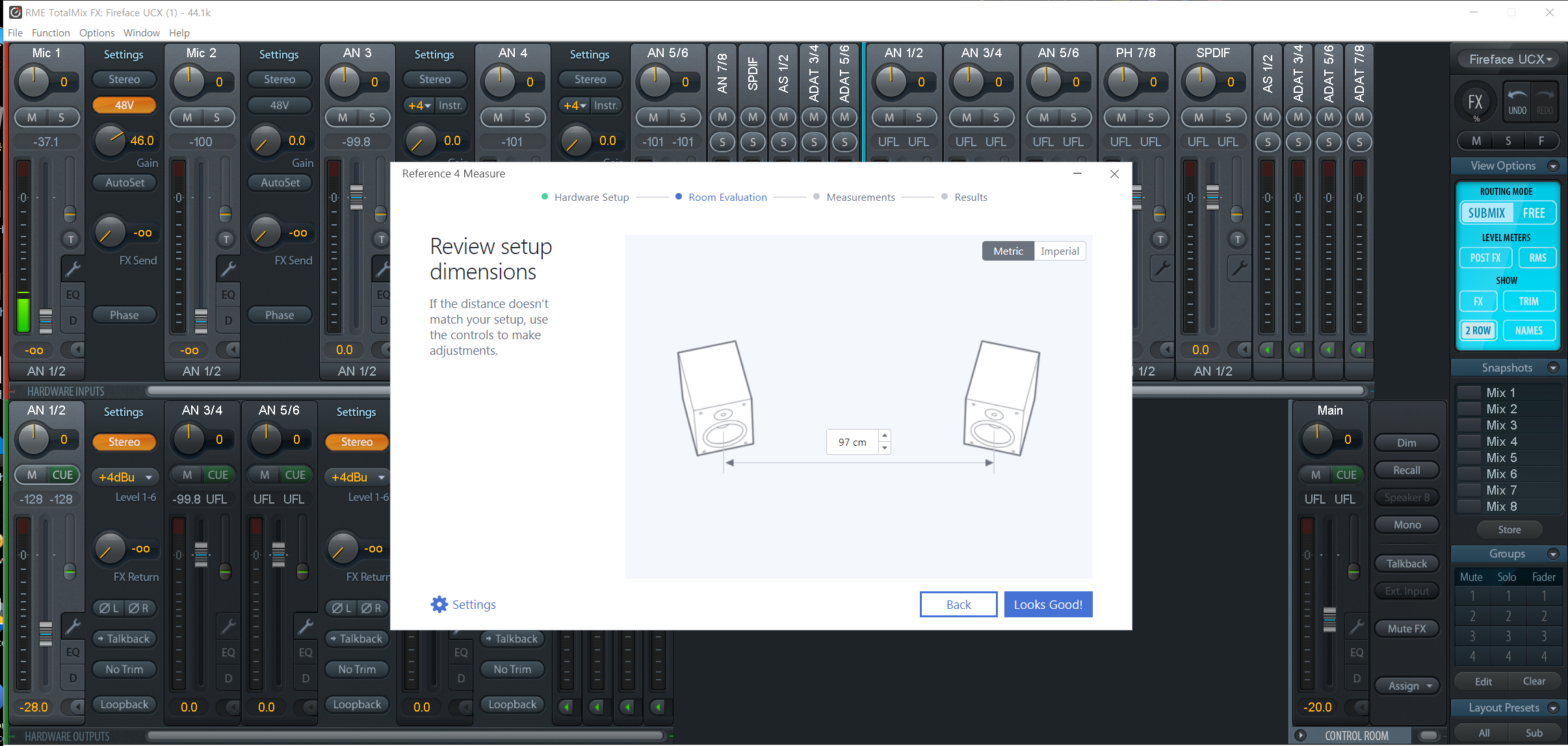Click the wrench icon on Main channel
The image size is (1568, 746).
pos(1357,626)
